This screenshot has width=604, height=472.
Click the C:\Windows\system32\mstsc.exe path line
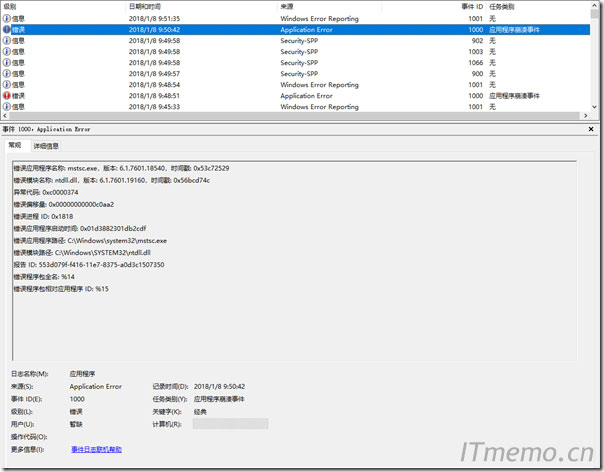point(90,240)
